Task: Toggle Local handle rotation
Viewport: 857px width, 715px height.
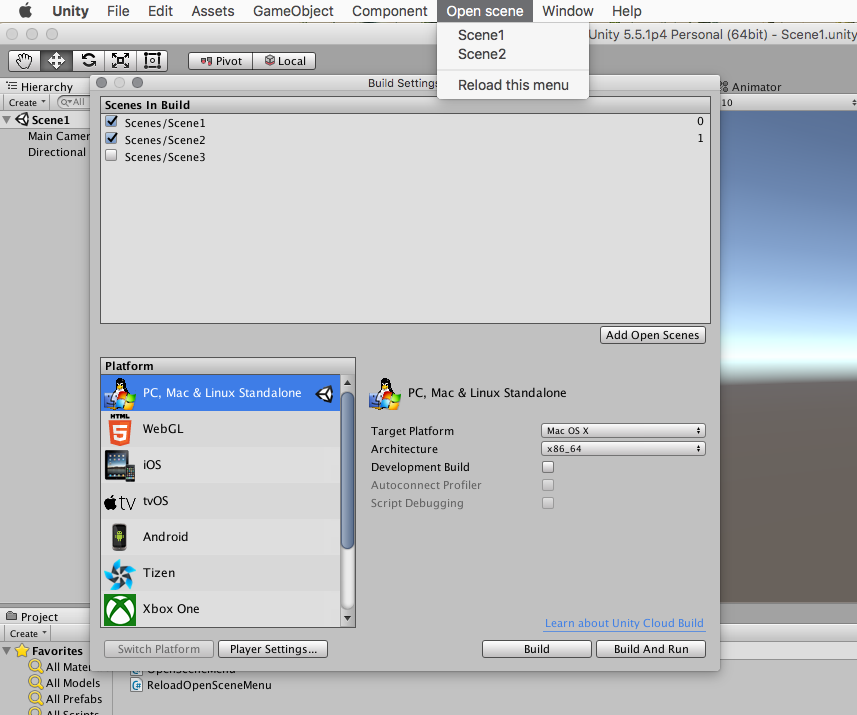Action: (x=284, y=61)
